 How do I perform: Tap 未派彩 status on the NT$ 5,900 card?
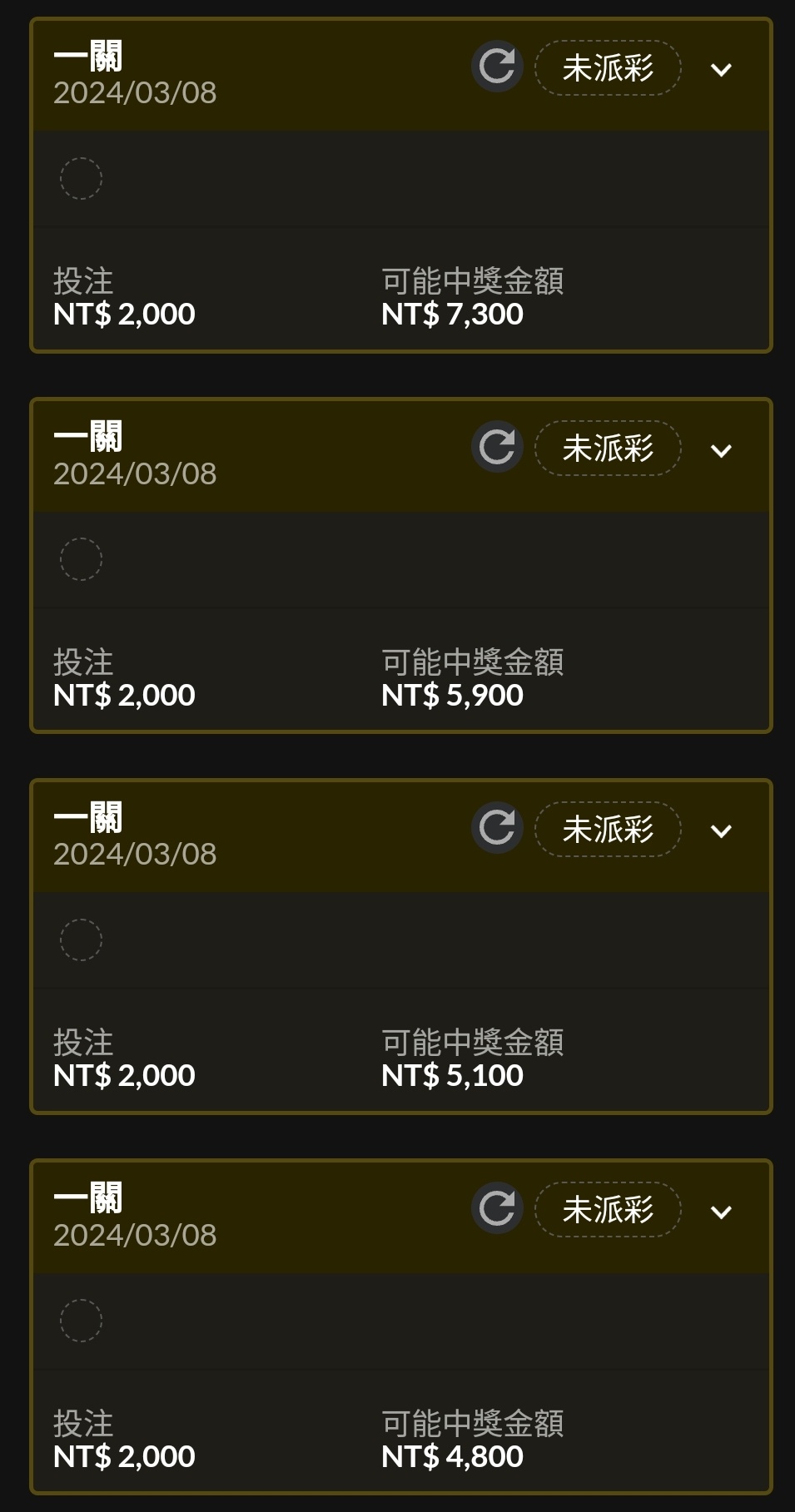[x=608, y=449]
